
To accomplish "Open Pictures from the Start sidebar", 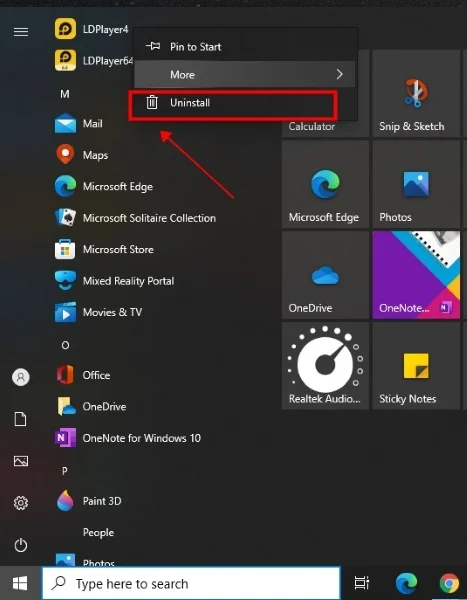I will (x=21, y=461).
